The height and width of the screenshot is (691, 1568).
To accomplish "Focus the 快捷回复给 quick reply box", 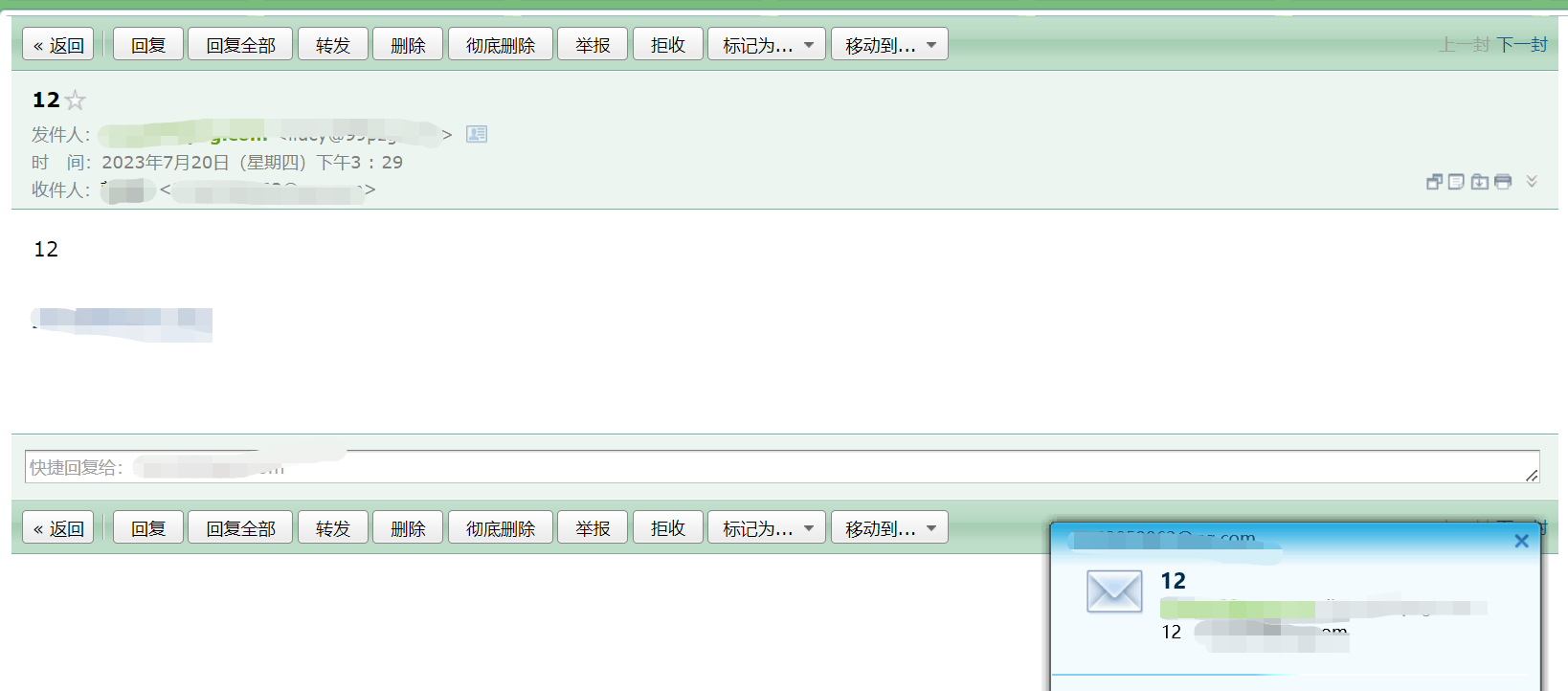I will pos(782,467).
